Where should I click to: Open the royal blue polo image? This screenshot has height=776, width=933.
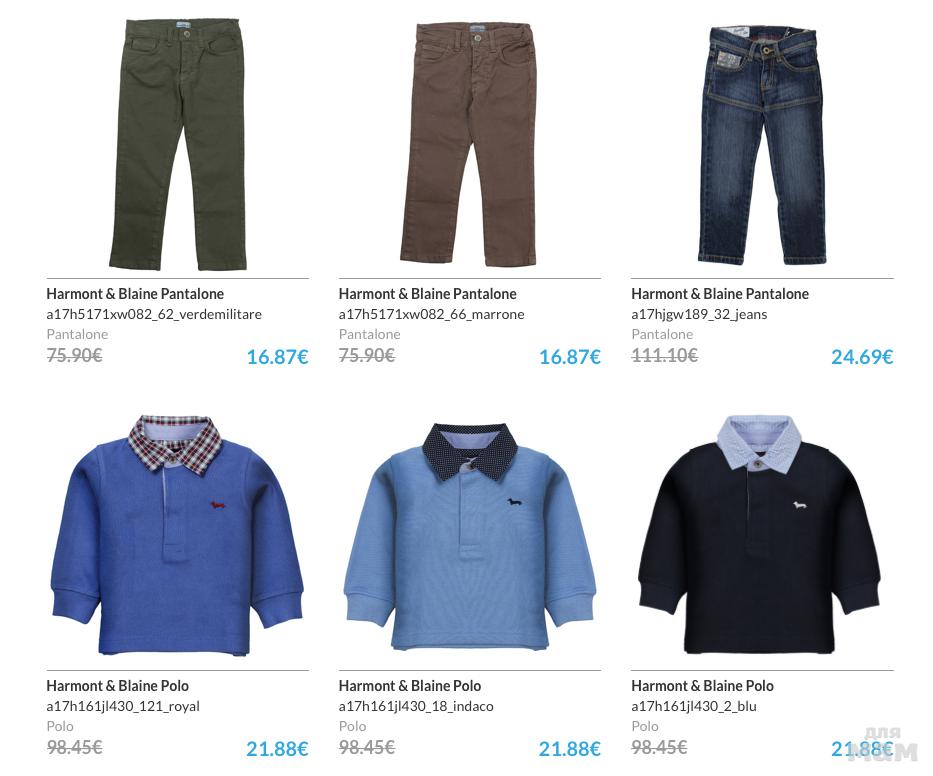pyautogui.click(x=177, y=535)
